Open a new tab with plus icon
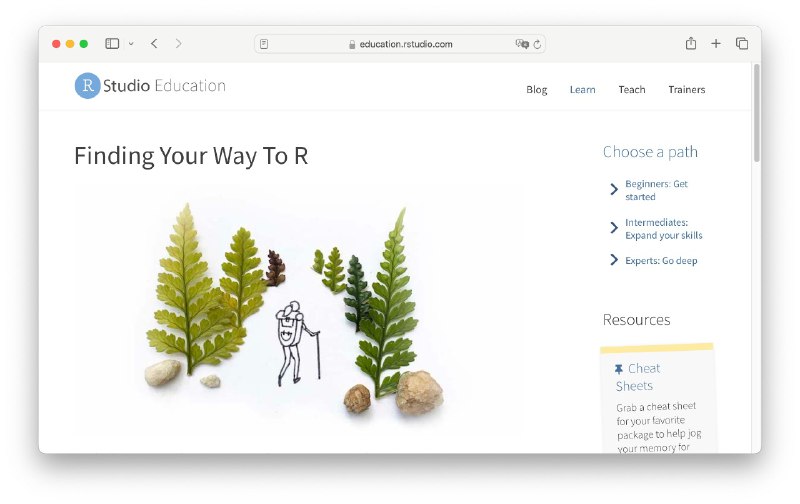800x504 pixels. click(716, 44)
